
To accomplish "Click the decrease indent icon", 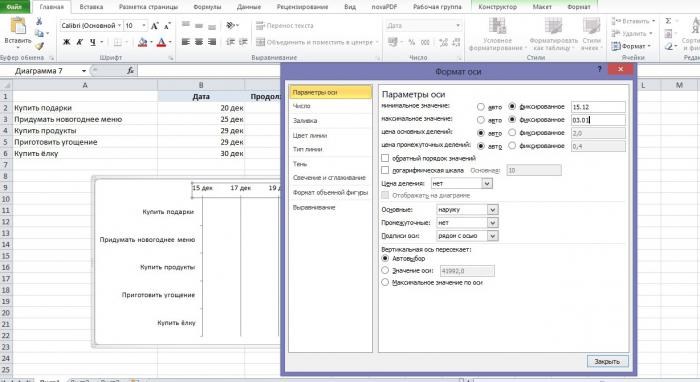I will pos(230,42).
